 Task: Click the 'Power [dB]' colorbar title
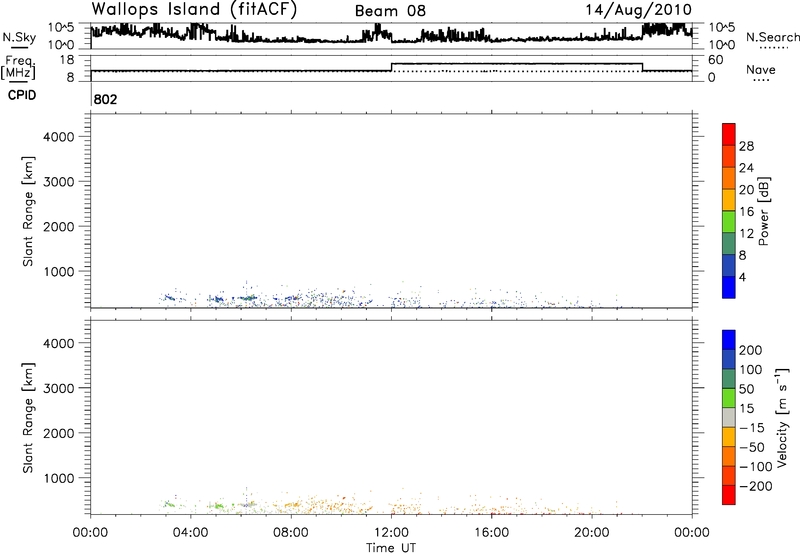pyautogui.click(x=764, y=211)
